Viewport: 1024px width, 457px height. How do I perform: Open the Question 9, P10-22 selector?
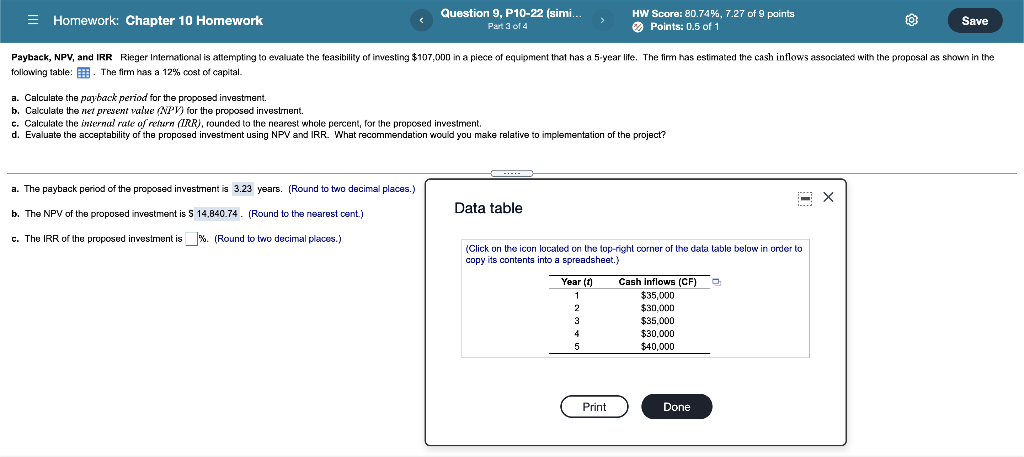click(511, 14)
